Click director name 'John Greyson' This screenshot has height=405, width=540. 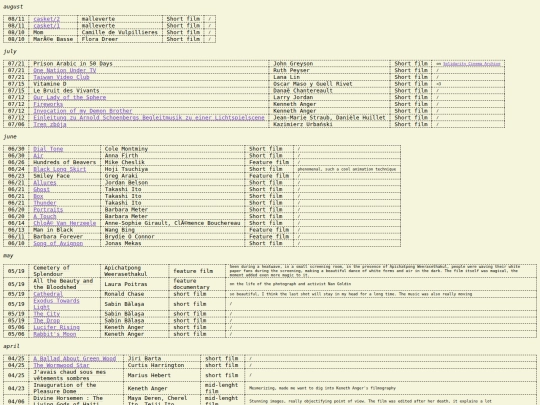(293, 63)
